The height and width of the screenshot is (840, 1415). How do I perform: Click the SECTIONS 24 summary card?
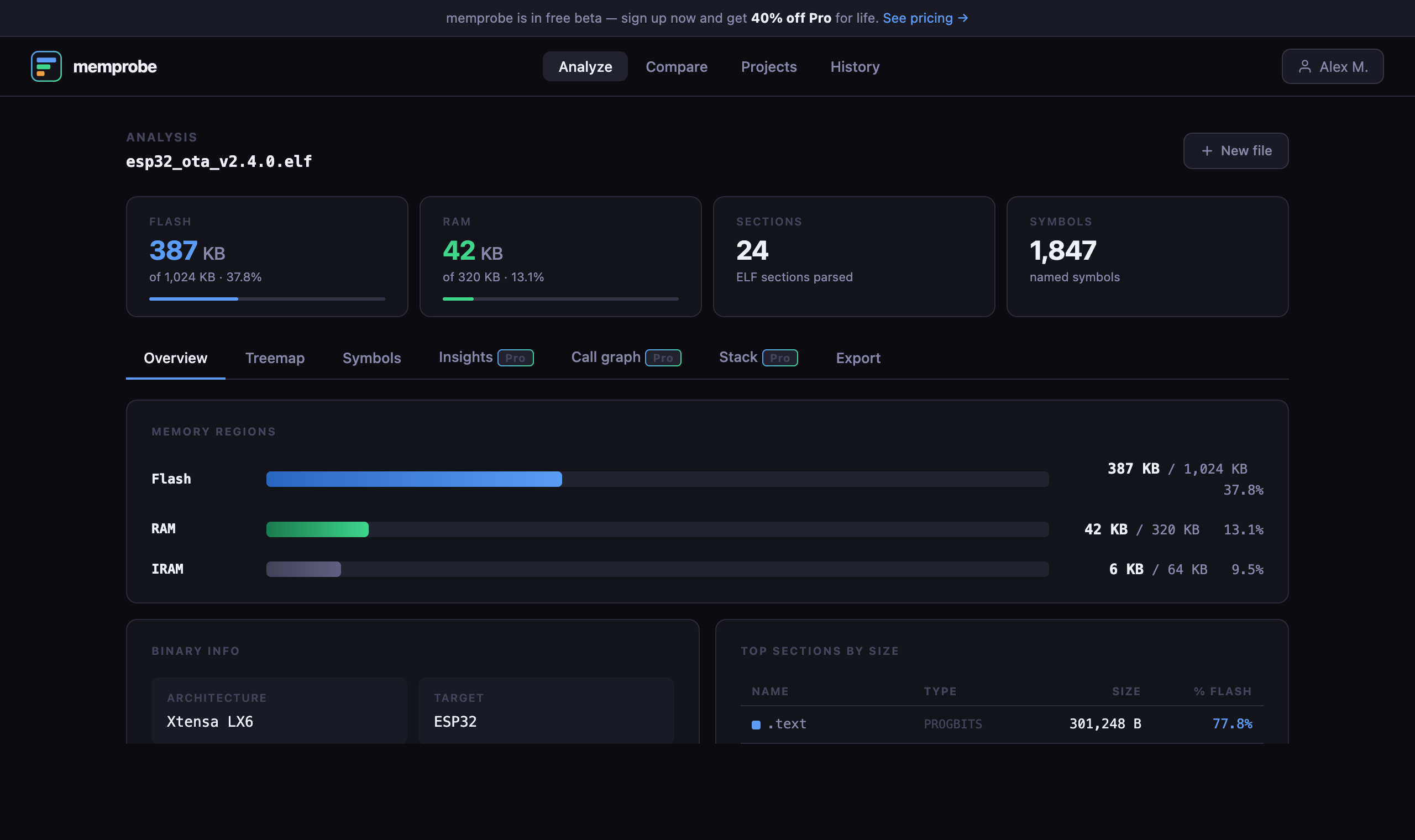point(853,256)
